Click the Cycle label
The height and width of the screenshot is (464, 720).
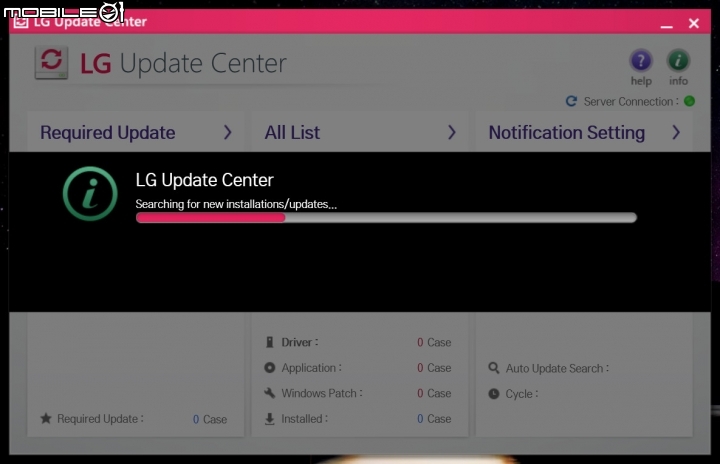coord(522,394)
